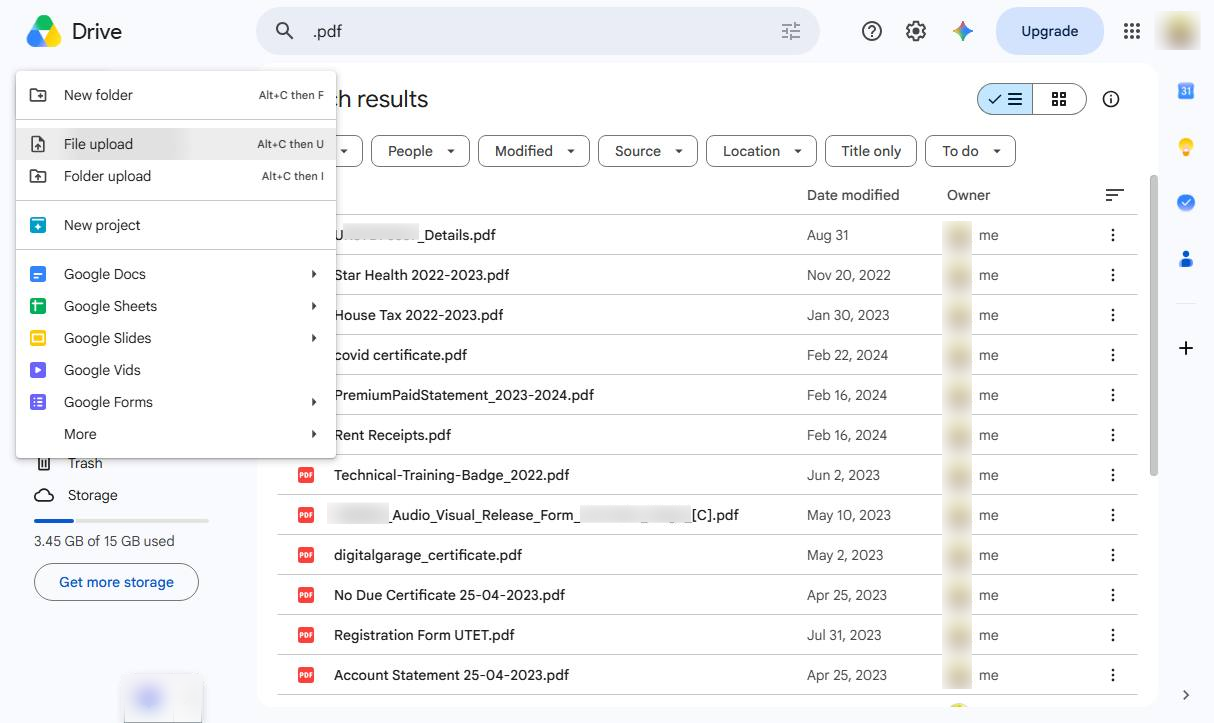Click the plus to get add-ons
This screenshot has width=1214, height=723.
tap(1186, 348)
